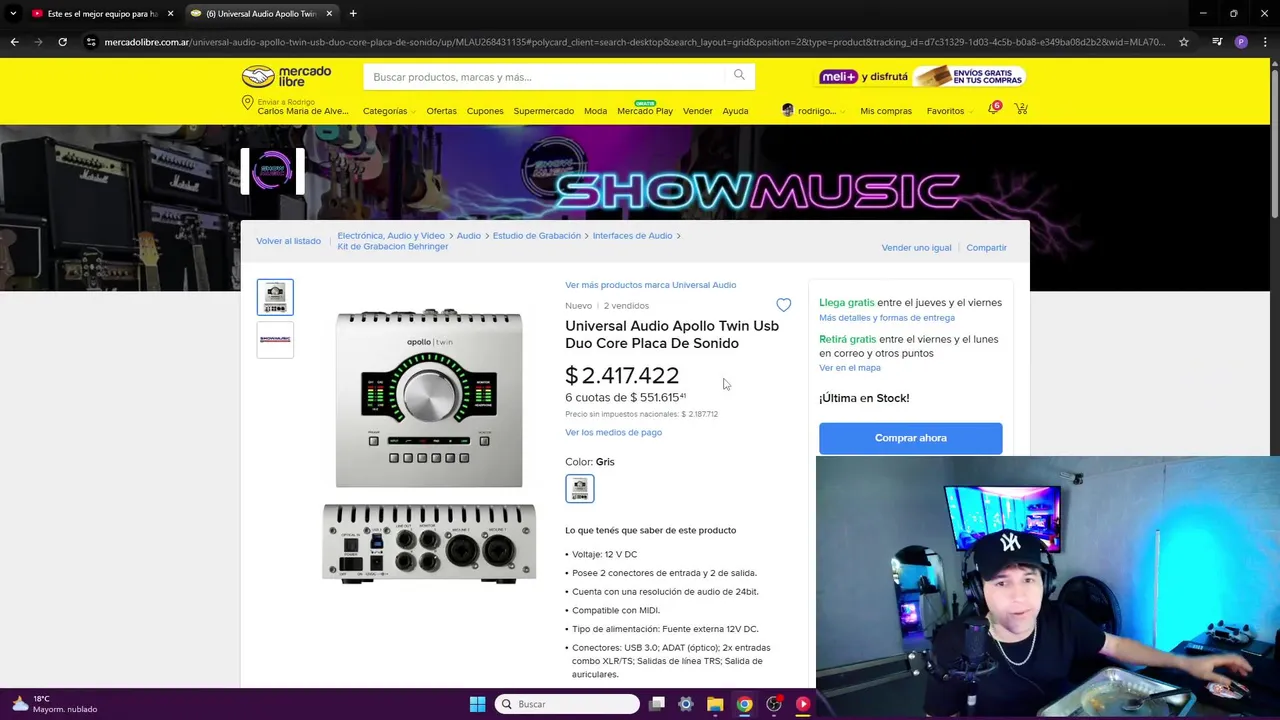
Task: Open the notifications bell icon
Action: click(x=993, y=109)
